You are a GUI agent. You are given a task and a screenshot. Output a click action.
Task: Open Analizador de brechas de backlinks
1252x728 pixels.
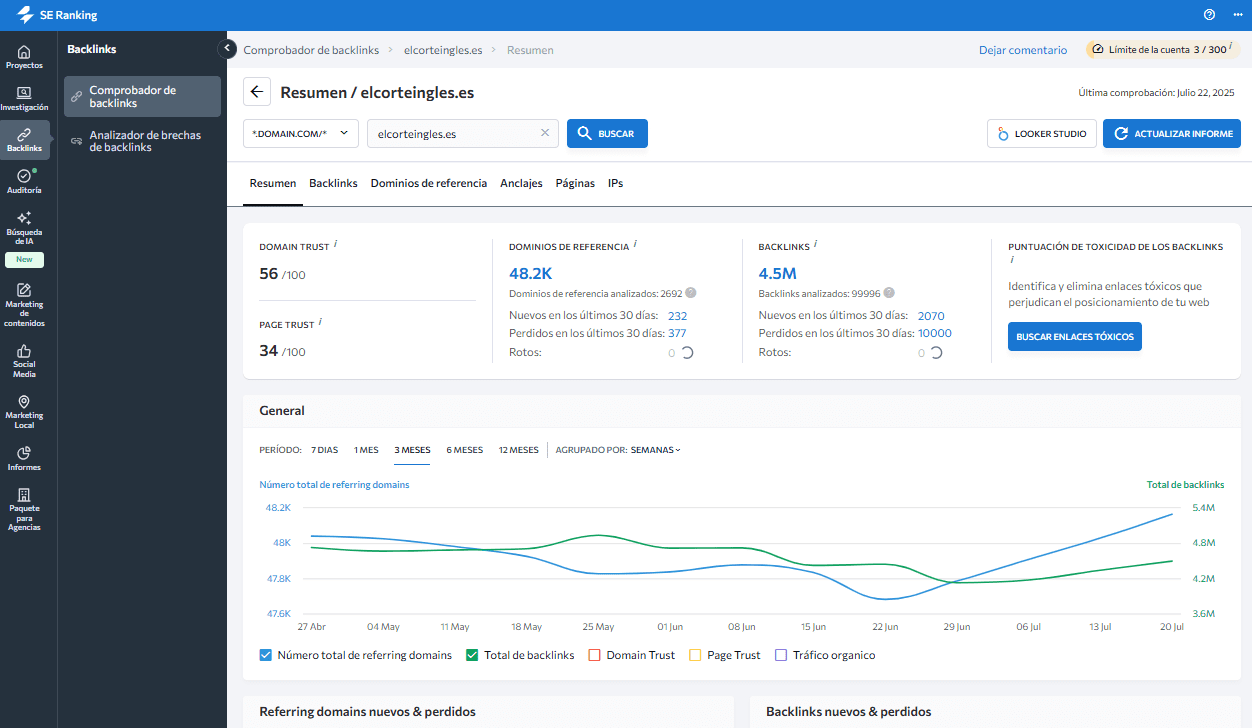(x=142, y=141)
